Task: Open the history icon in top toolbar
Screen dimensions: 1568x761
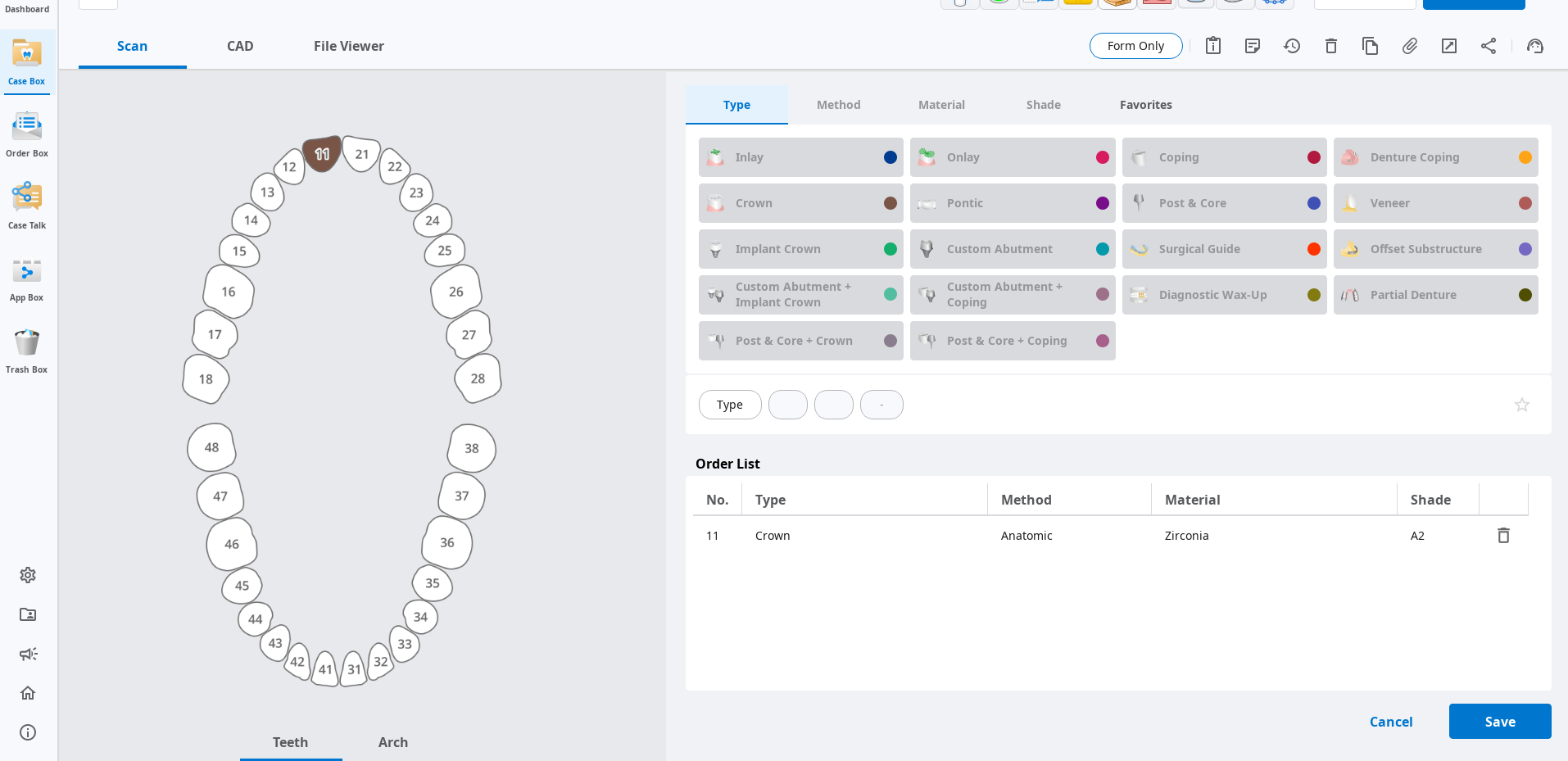Action: [1292, 46]
